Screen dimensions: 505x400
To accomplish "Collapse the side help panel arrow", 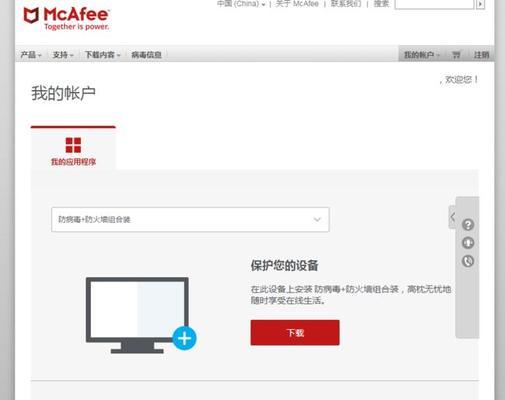I will [452, 217].
